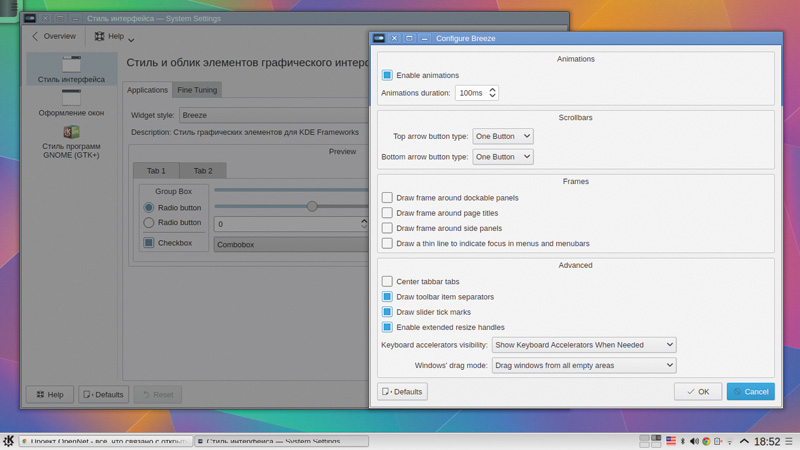The width and height of the screenshot is (800, 450).
Task: Confirm with the OK button
Action: click(698, 391)
